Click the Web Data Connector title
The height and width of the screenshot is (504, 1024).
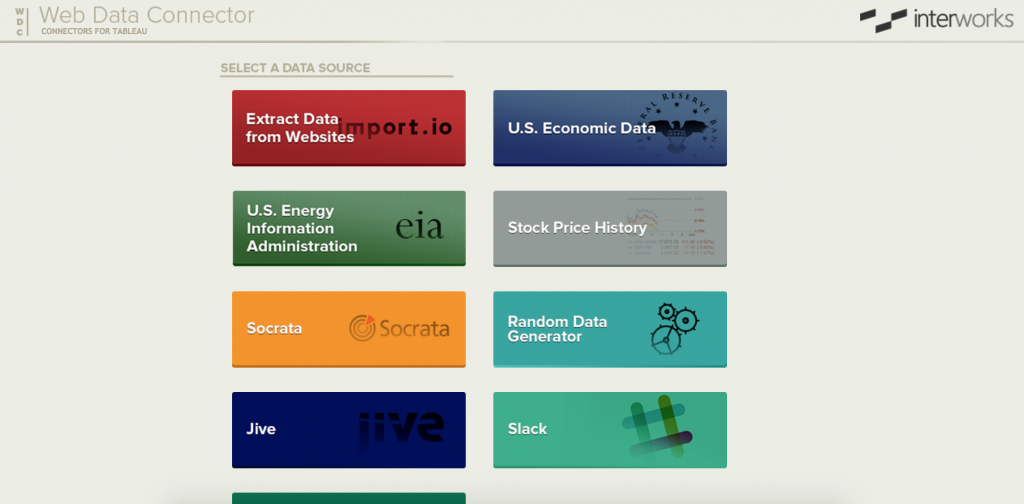point(146,16)
